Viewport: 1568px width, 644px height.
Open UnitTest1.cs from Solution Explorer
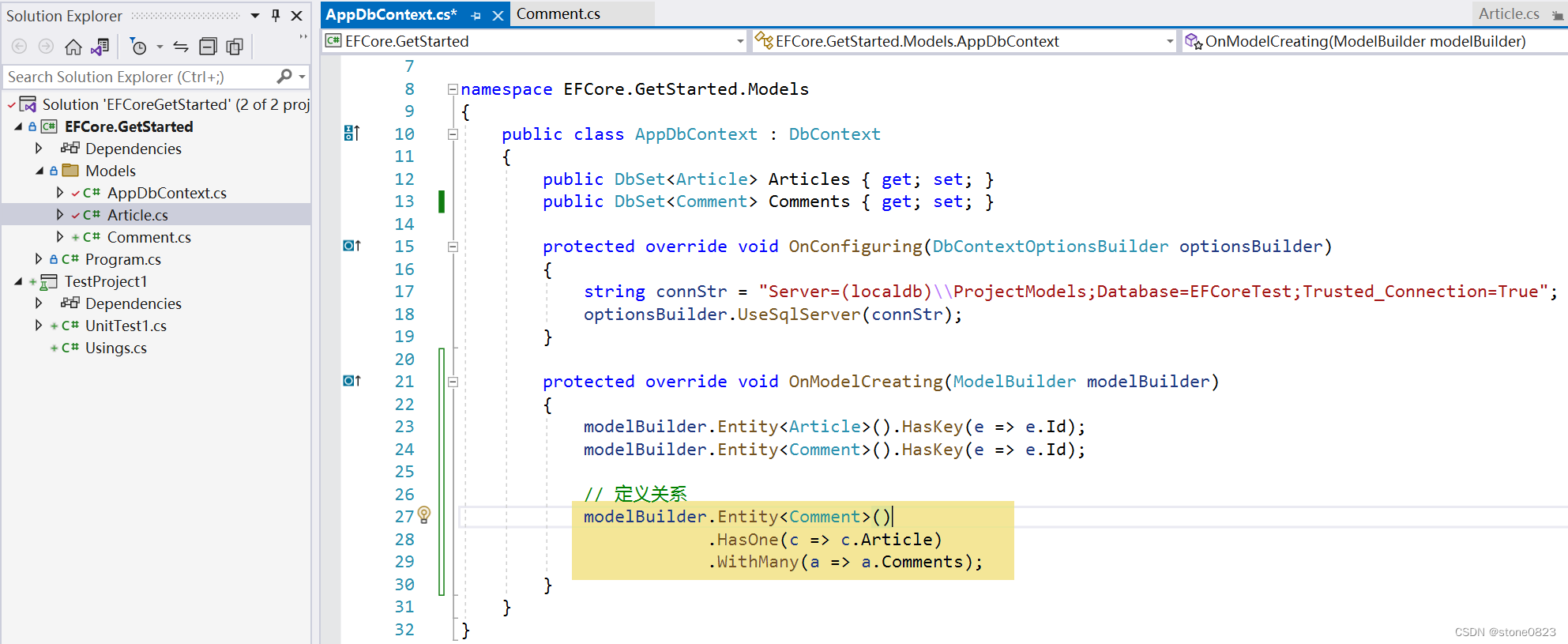tap(126, 326)
